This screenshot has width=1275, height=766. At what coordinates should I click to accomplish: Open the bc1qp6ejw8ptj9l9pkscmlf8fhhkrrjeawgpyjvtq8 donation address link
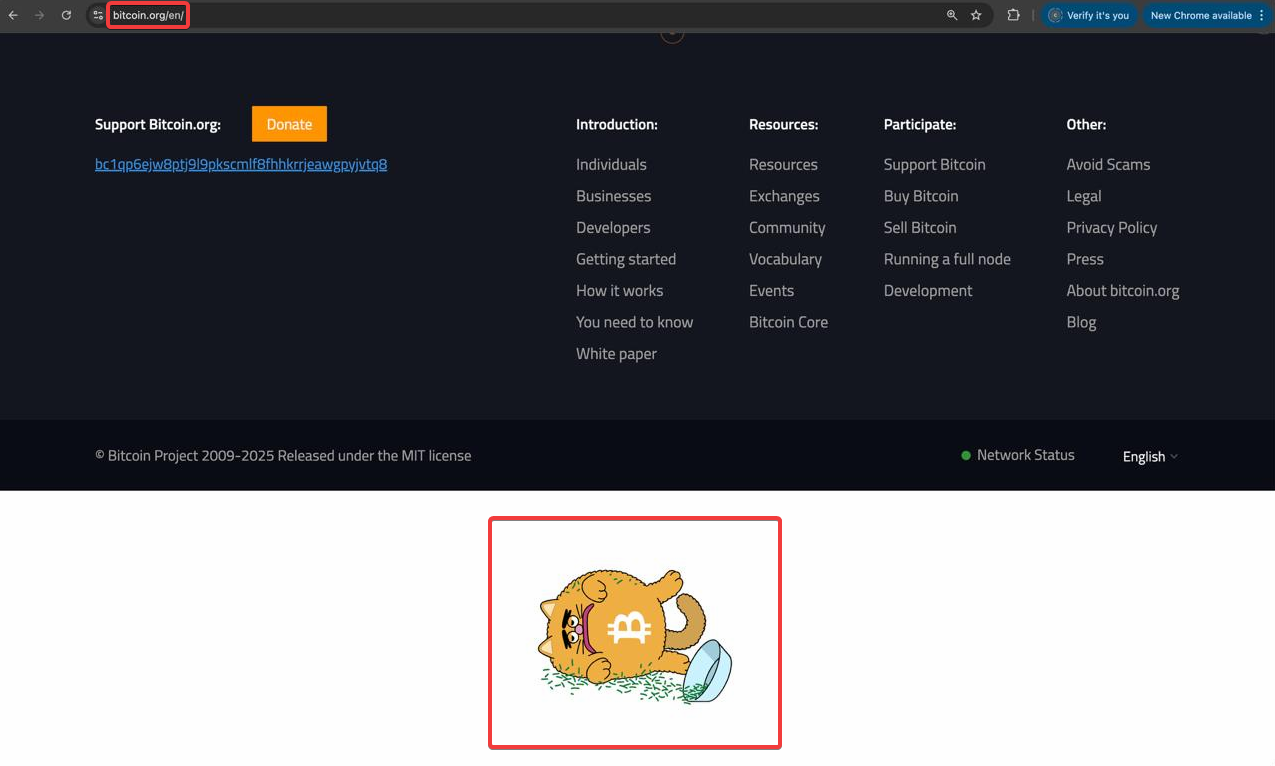[x=241, y=164]
